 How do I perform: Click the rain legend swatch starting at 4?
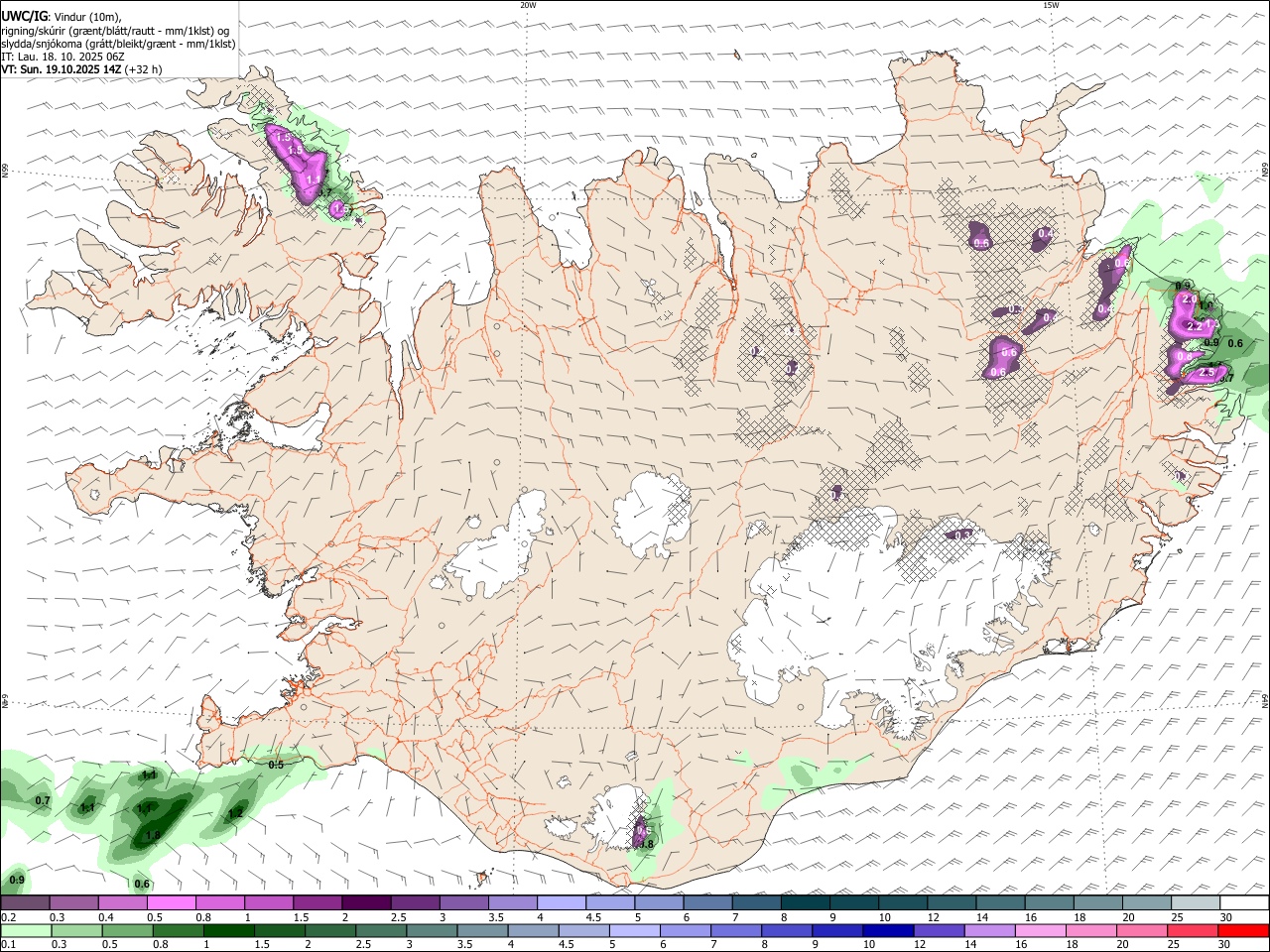coord(535,931)
